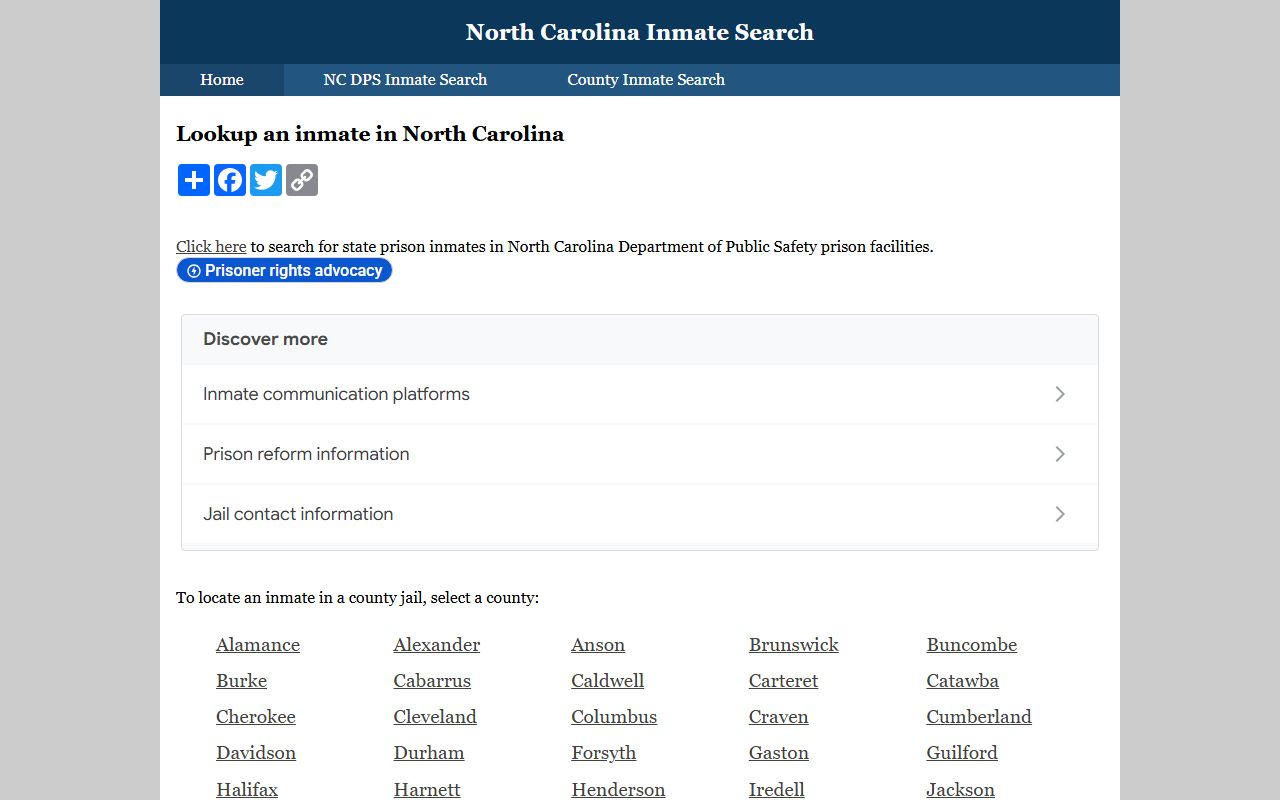Follow the 'Click here' state prison link
1280x800 pixels.
[211, 246]
